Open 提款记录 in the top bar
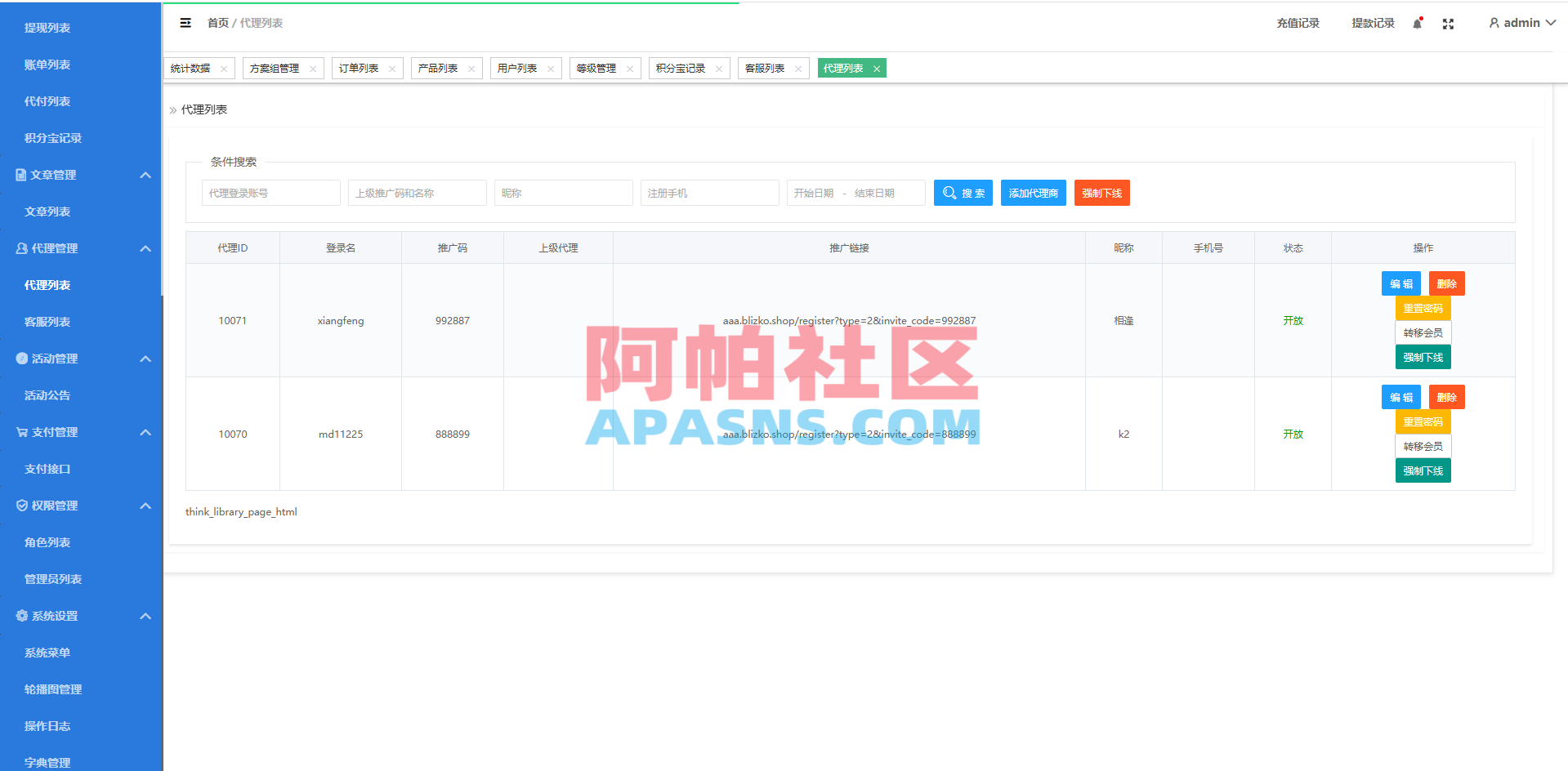This screenshot has height=771, width=1568. [x=1374, y=23]
